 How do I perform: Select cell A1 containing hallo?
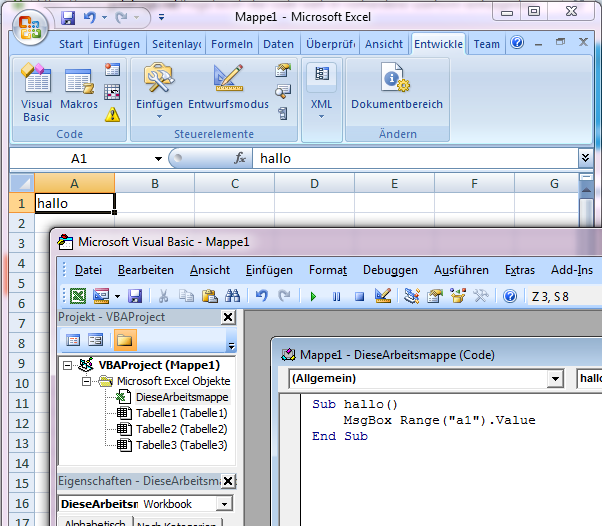click(74, 203)
